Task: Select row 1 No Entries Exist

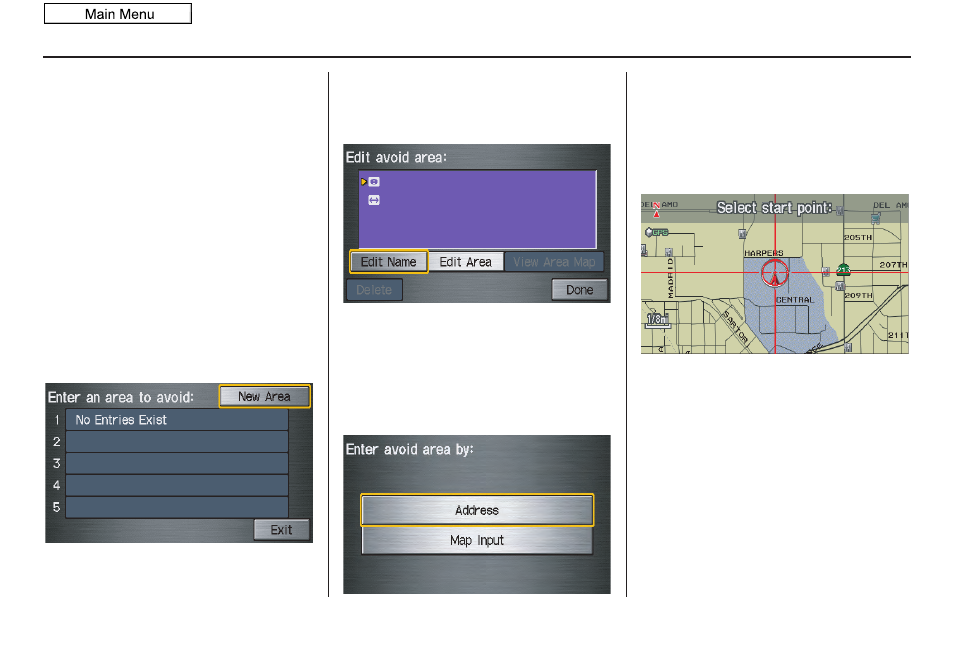Action: tap(176, 420)
